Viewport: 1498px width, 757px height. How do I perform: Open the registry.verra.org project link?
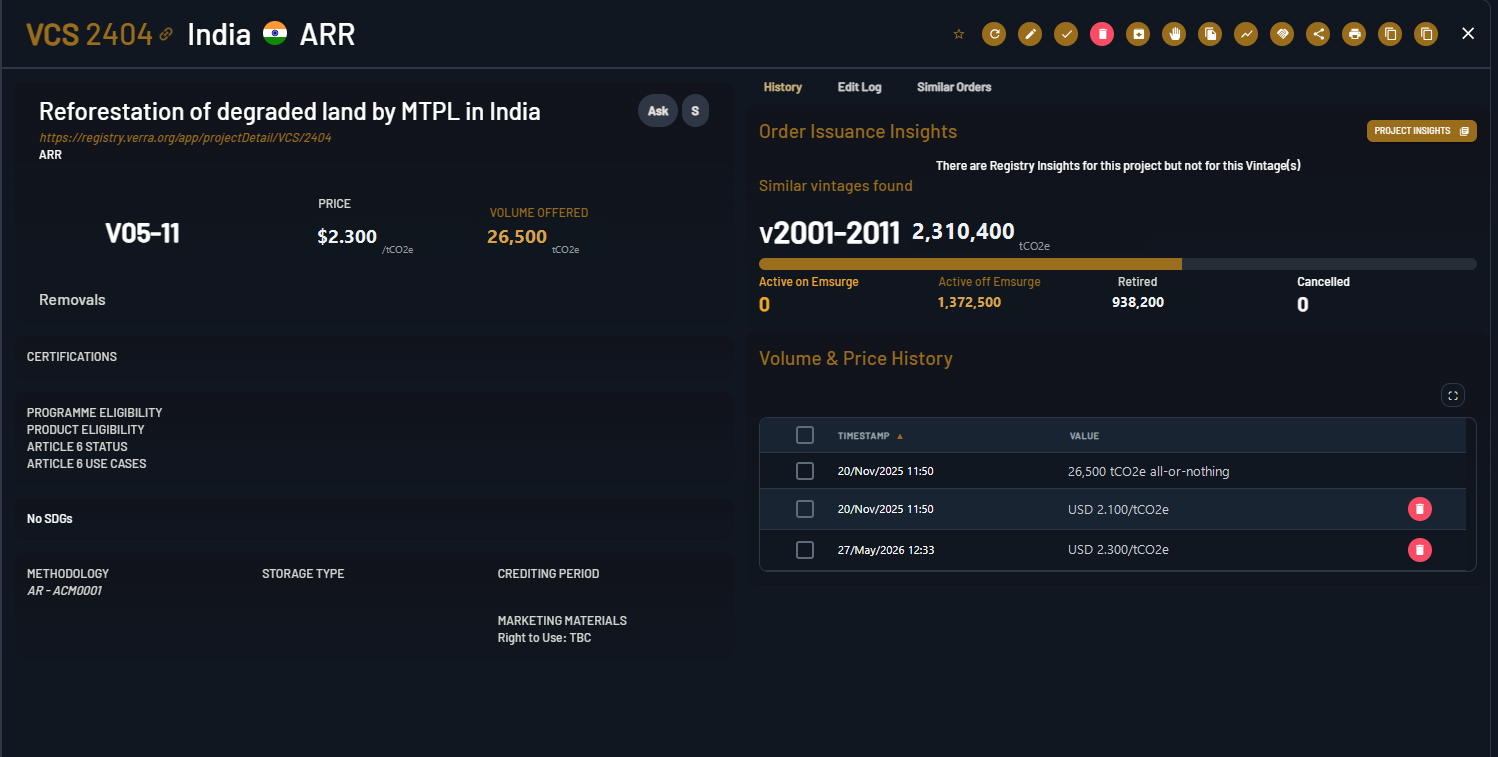click(x=185, y=137)
